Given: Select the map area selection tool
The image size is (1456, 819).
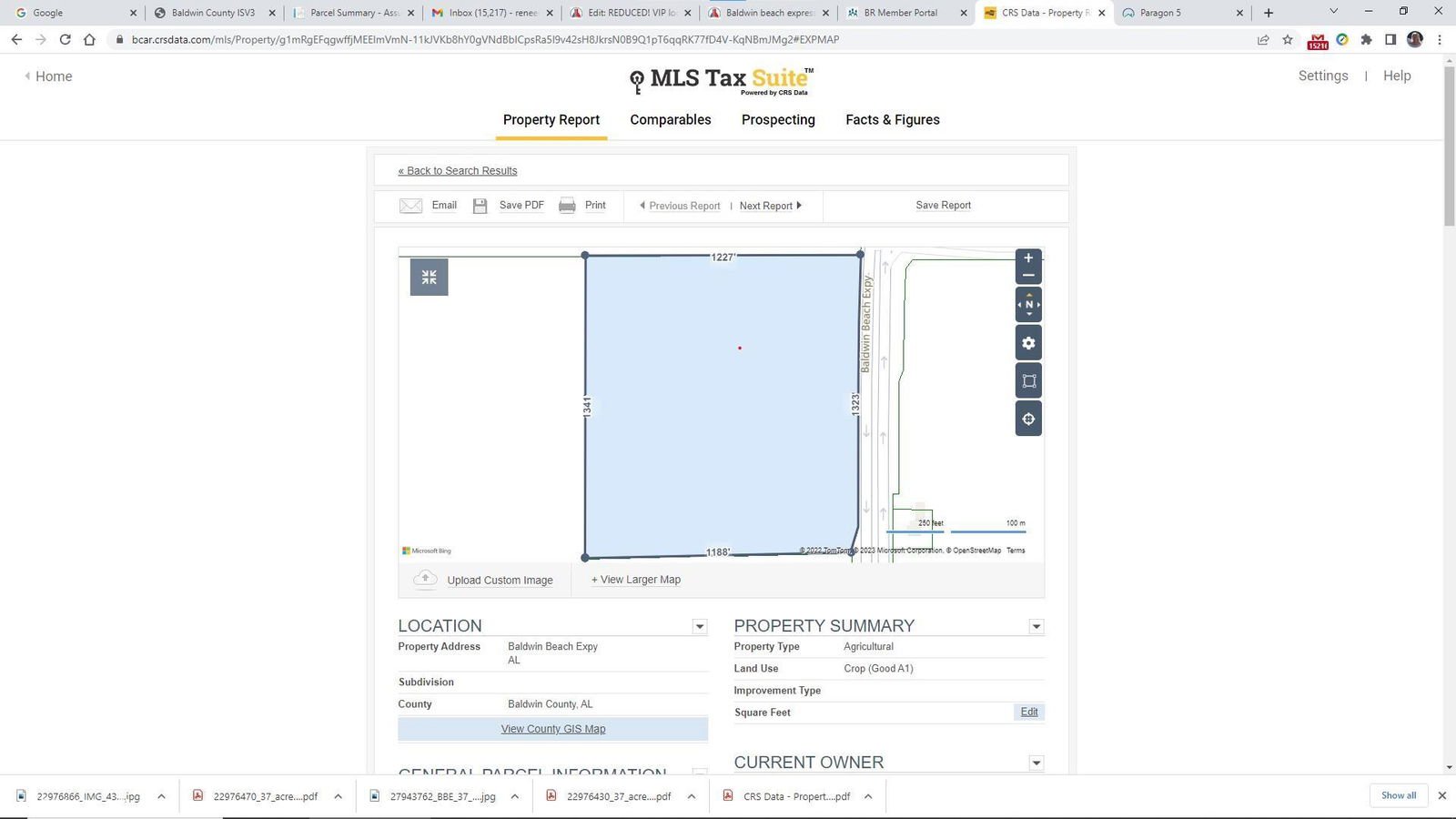Looking at the screenshot, I should pos(1028,381).
